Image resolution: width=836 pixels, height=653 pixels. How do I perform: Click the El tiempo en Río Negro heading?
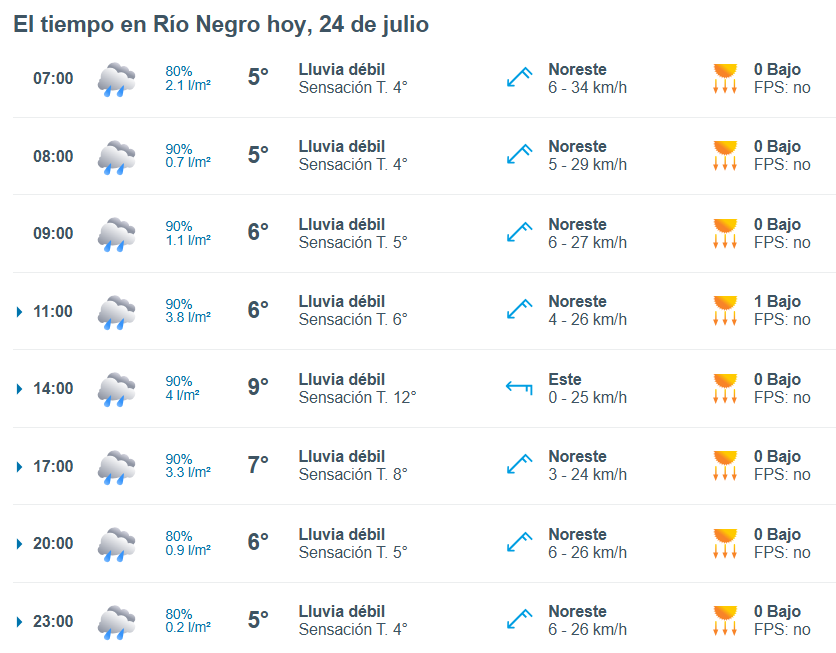point(221,25)
